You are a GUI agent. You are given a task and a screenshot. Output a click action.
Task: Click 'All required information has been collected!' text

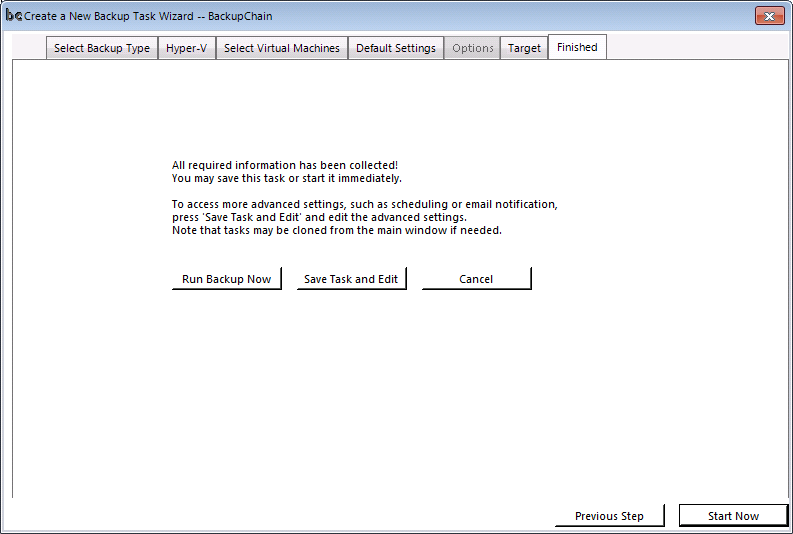pos(285,165)
